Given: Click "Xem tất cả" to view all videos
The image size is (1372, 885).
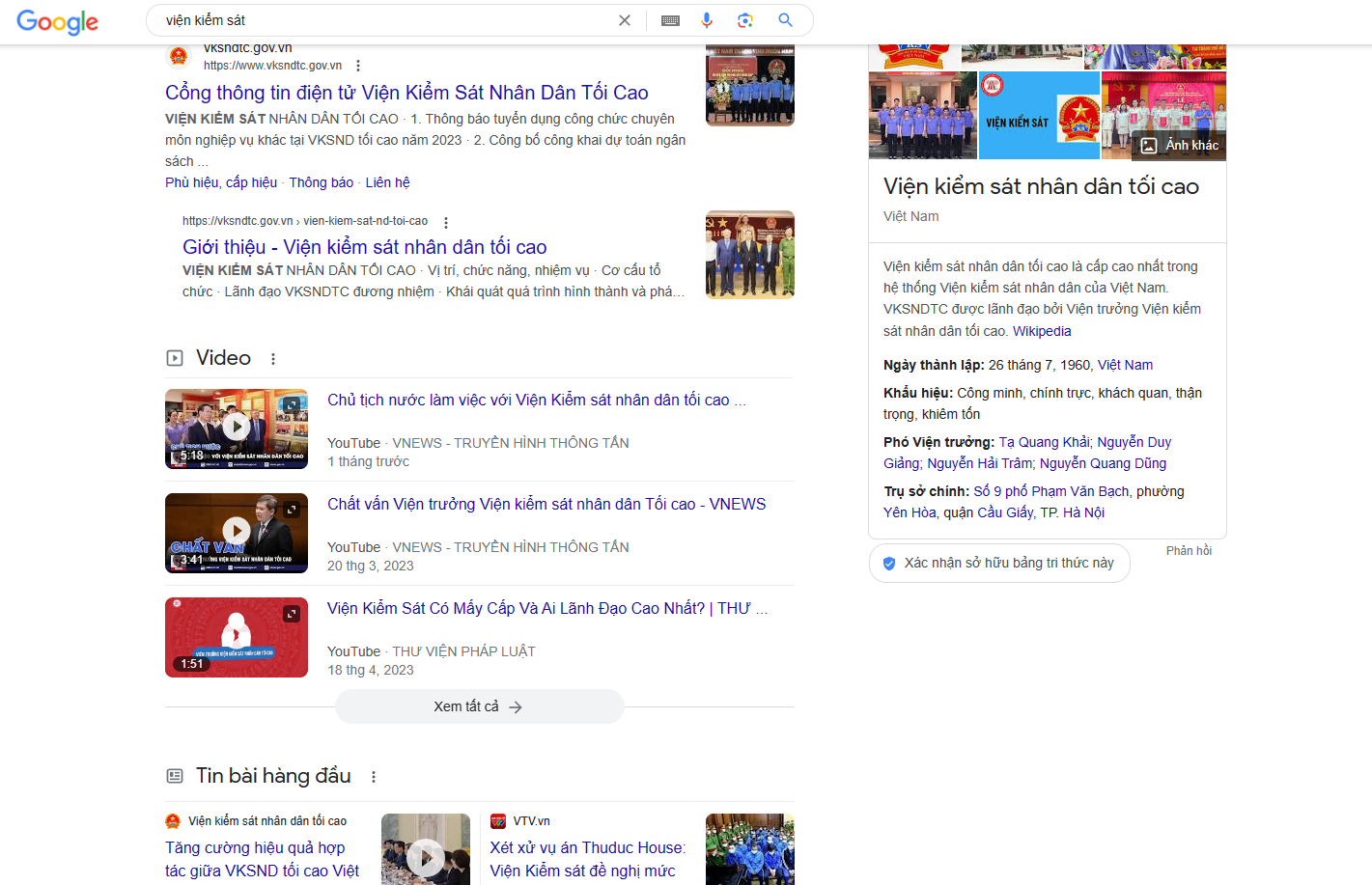Looking at the screenshot, I should tap(479, 706).
